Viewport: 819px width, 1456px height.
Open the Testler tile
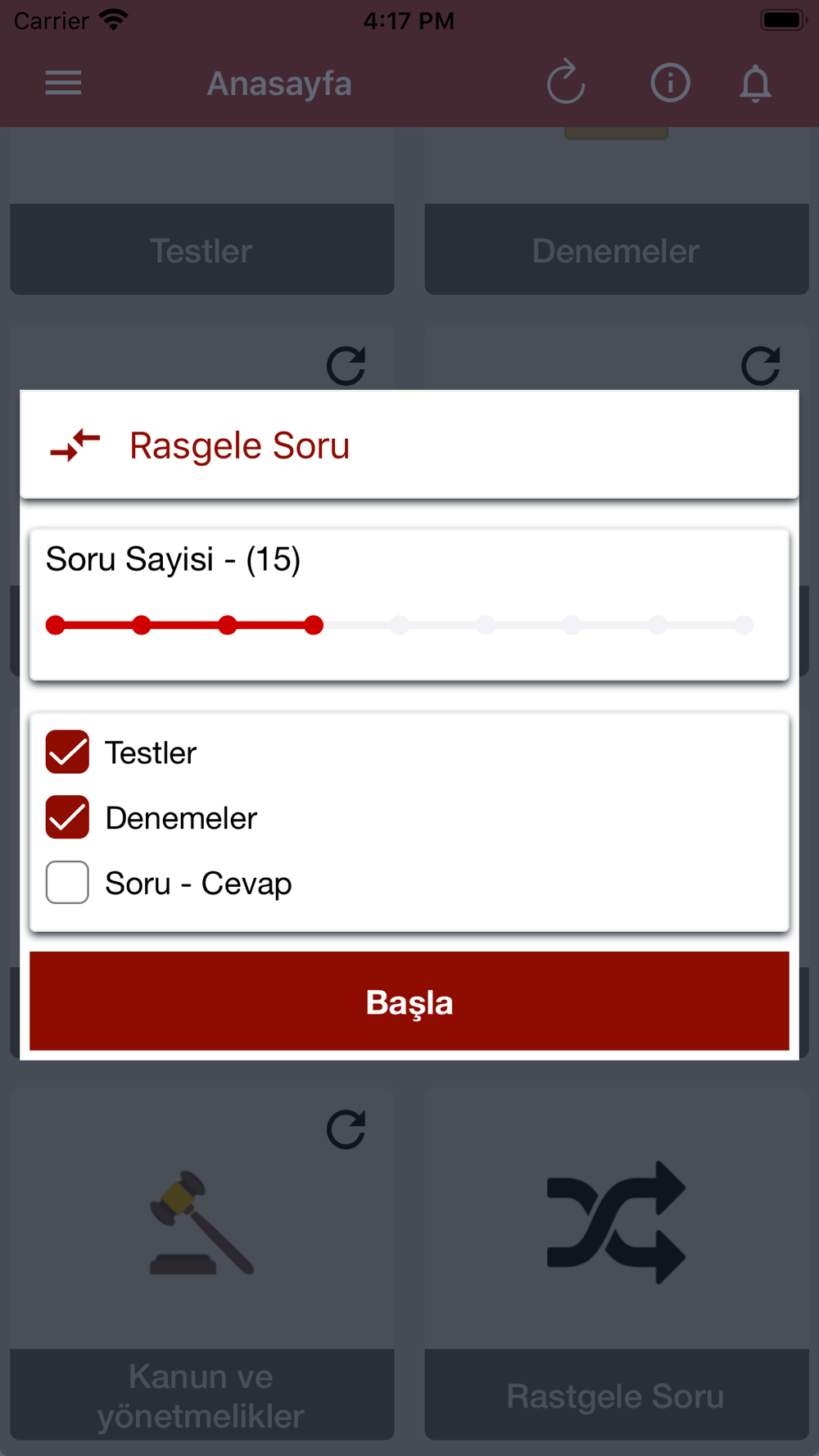click(201, 250)
